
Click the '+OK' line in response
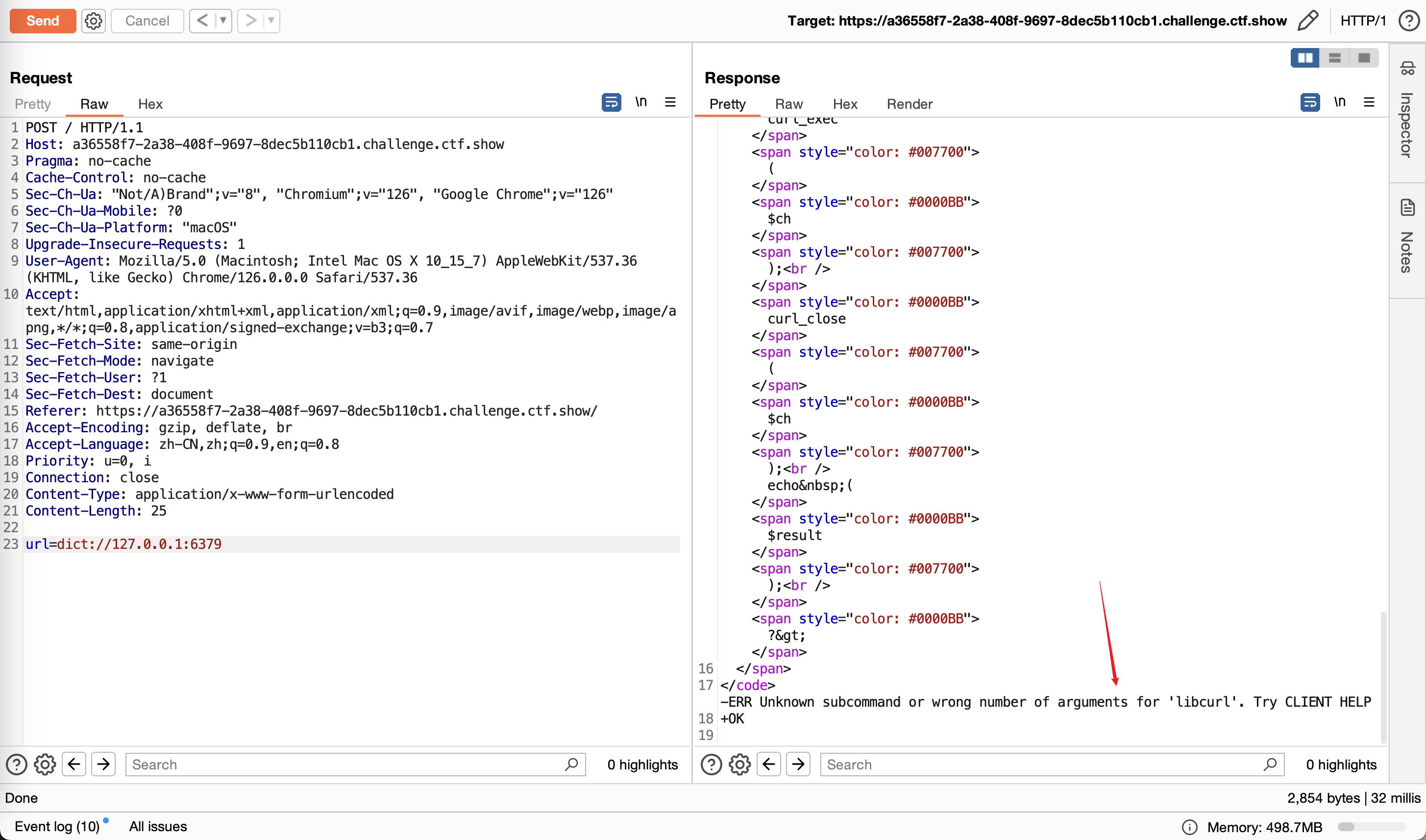coord(732,718)
